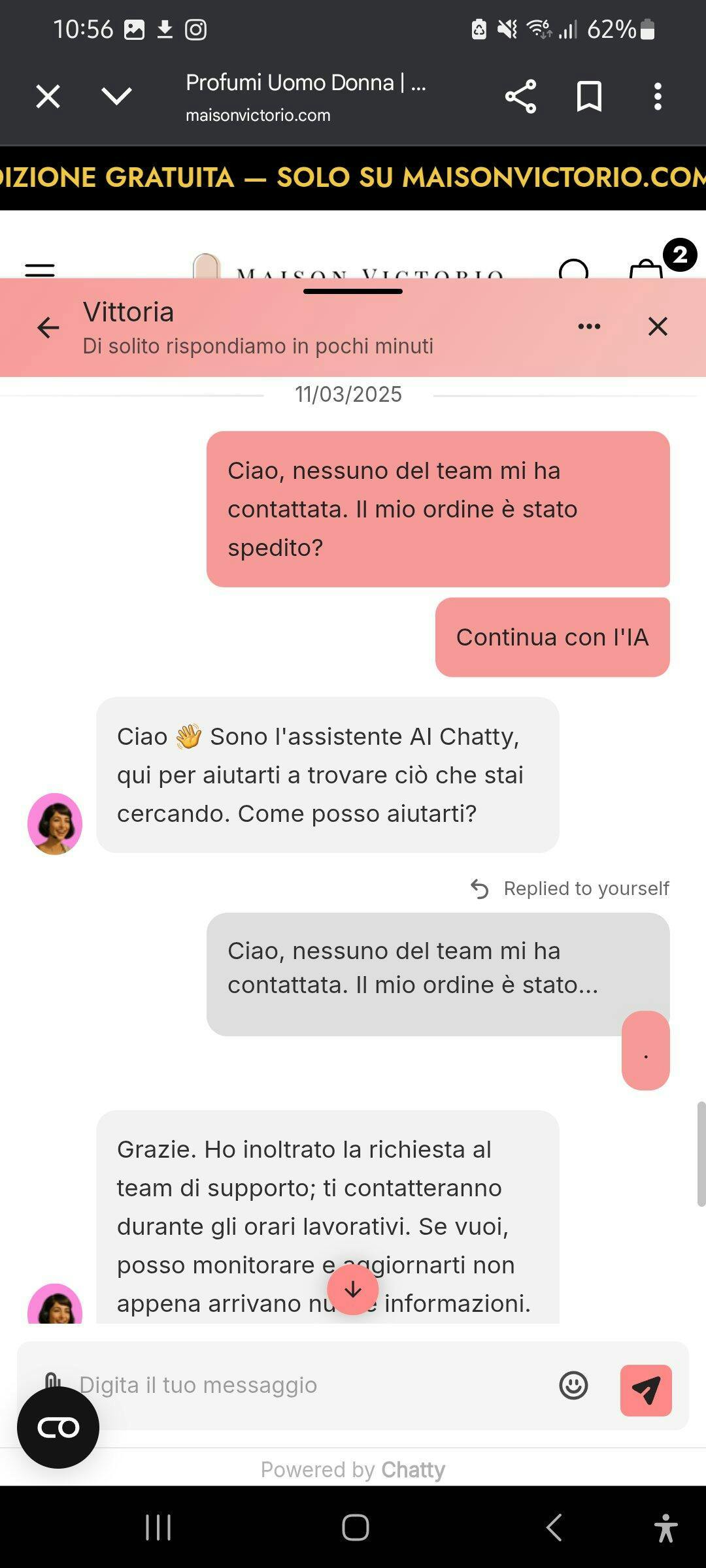Viewport: 706px width, 1568px height.
Task: Open the site search magnifier
Action: [575, 269]
